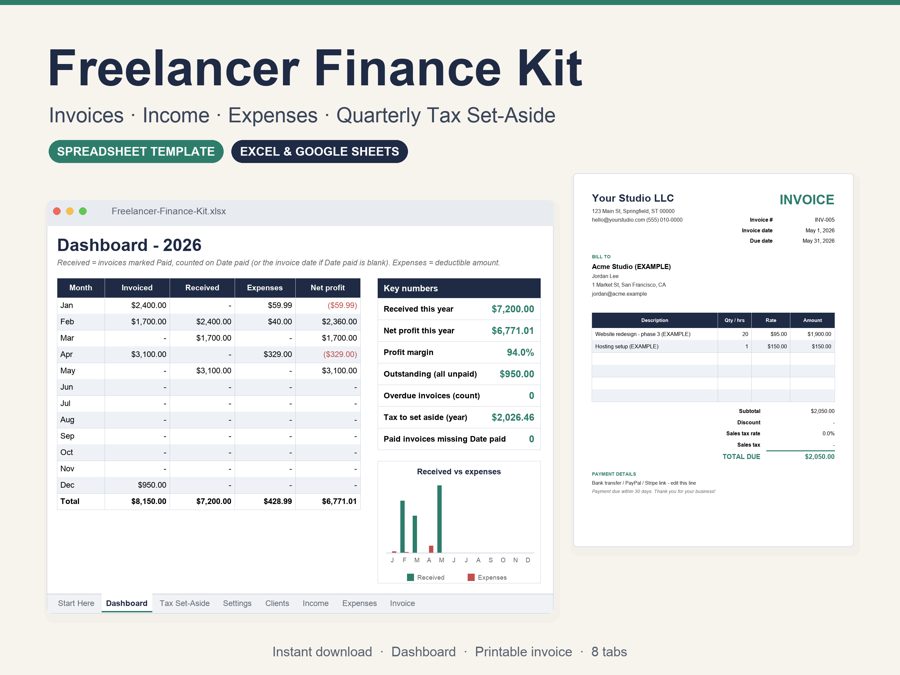Click the Key numbers panel header
The height and width of the screenshot is (675, 900).
click(x=459, y=288)
